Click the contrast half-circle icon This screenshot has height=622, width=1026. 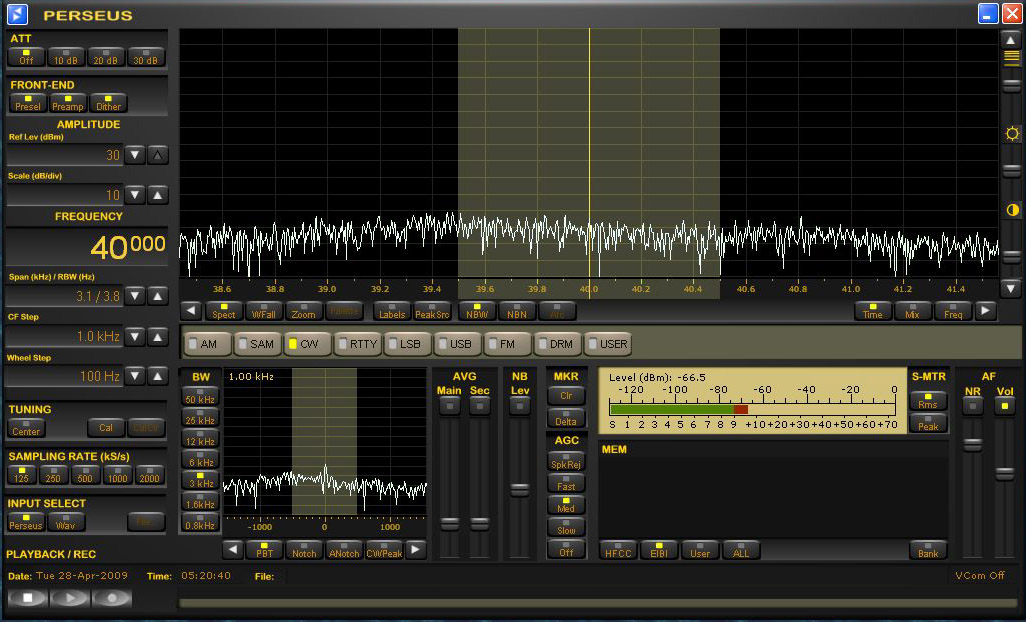pyautogui.click(x=1012, y=210)
